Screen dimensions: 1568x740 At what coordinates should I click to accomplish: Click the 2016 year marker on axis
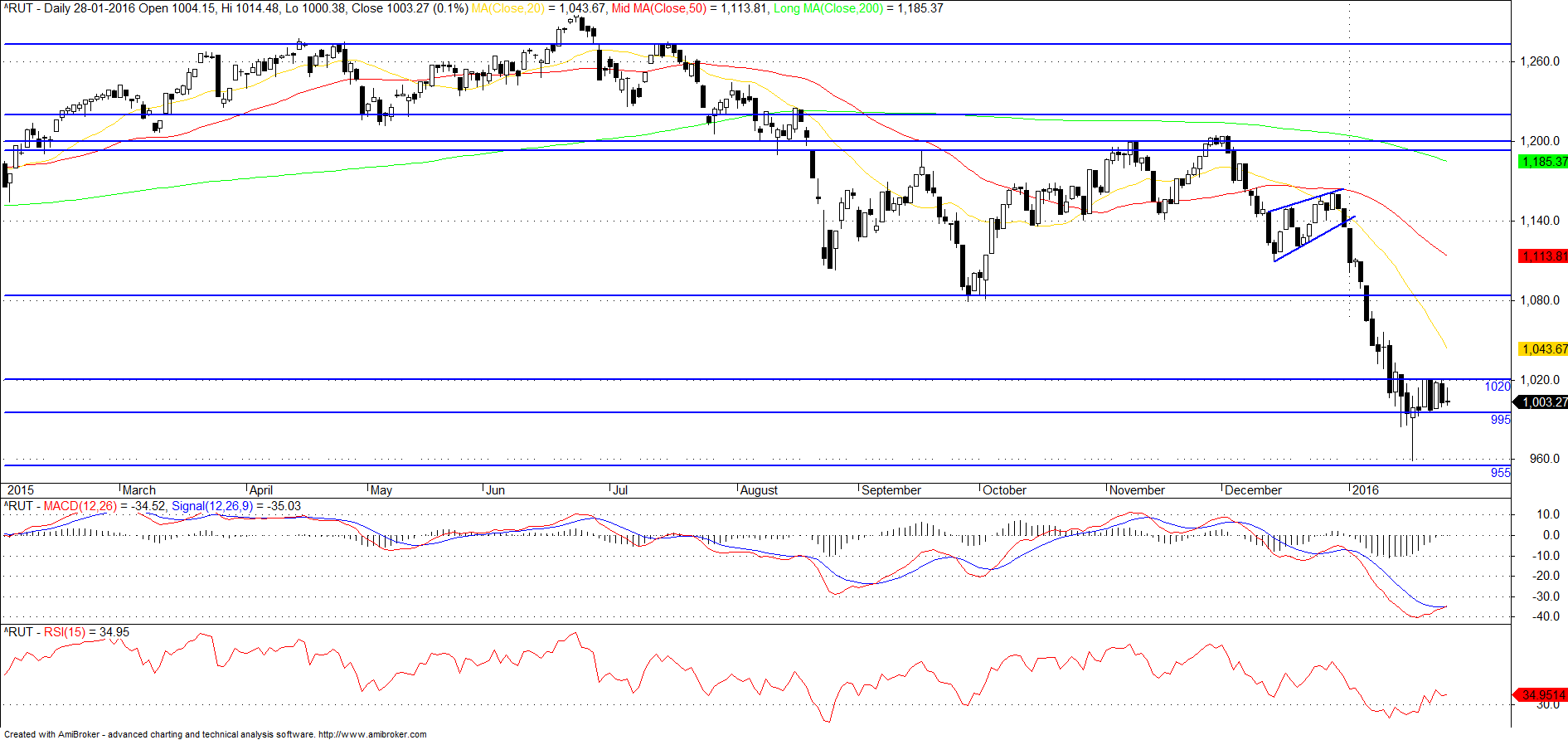click(1366, 490)
